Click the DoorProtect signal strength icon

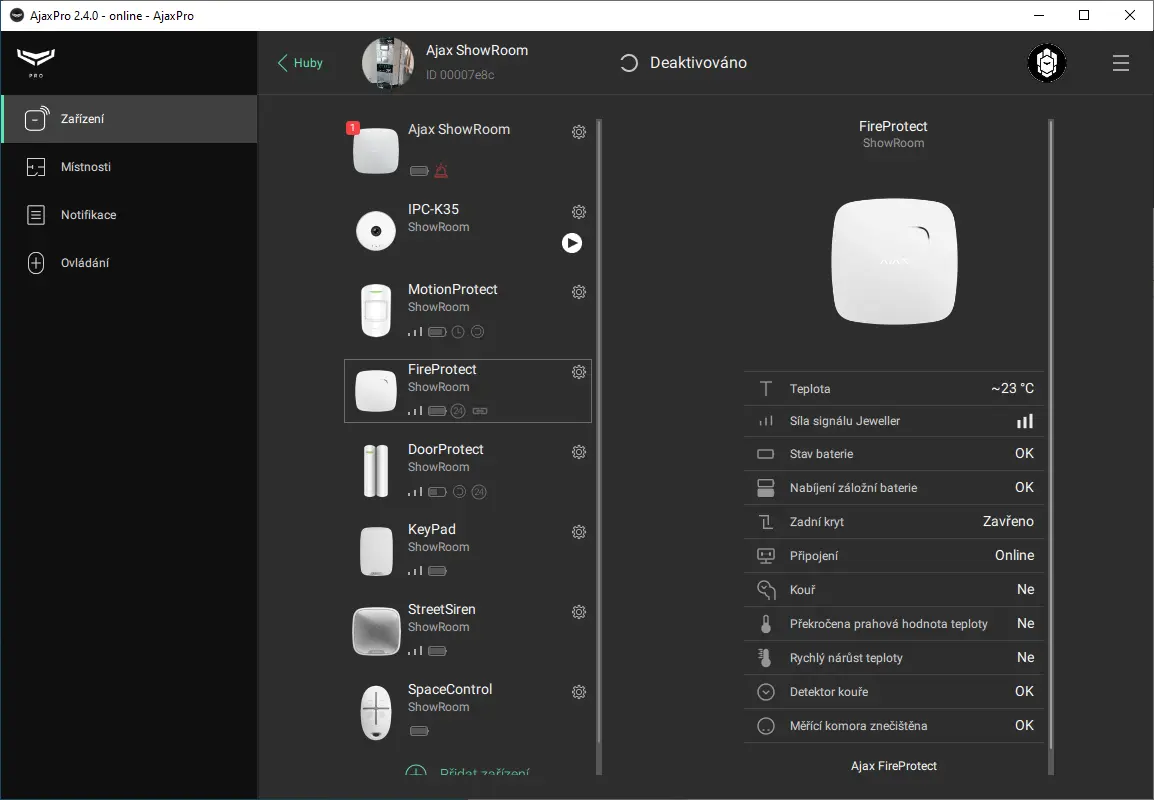[416, 492]
